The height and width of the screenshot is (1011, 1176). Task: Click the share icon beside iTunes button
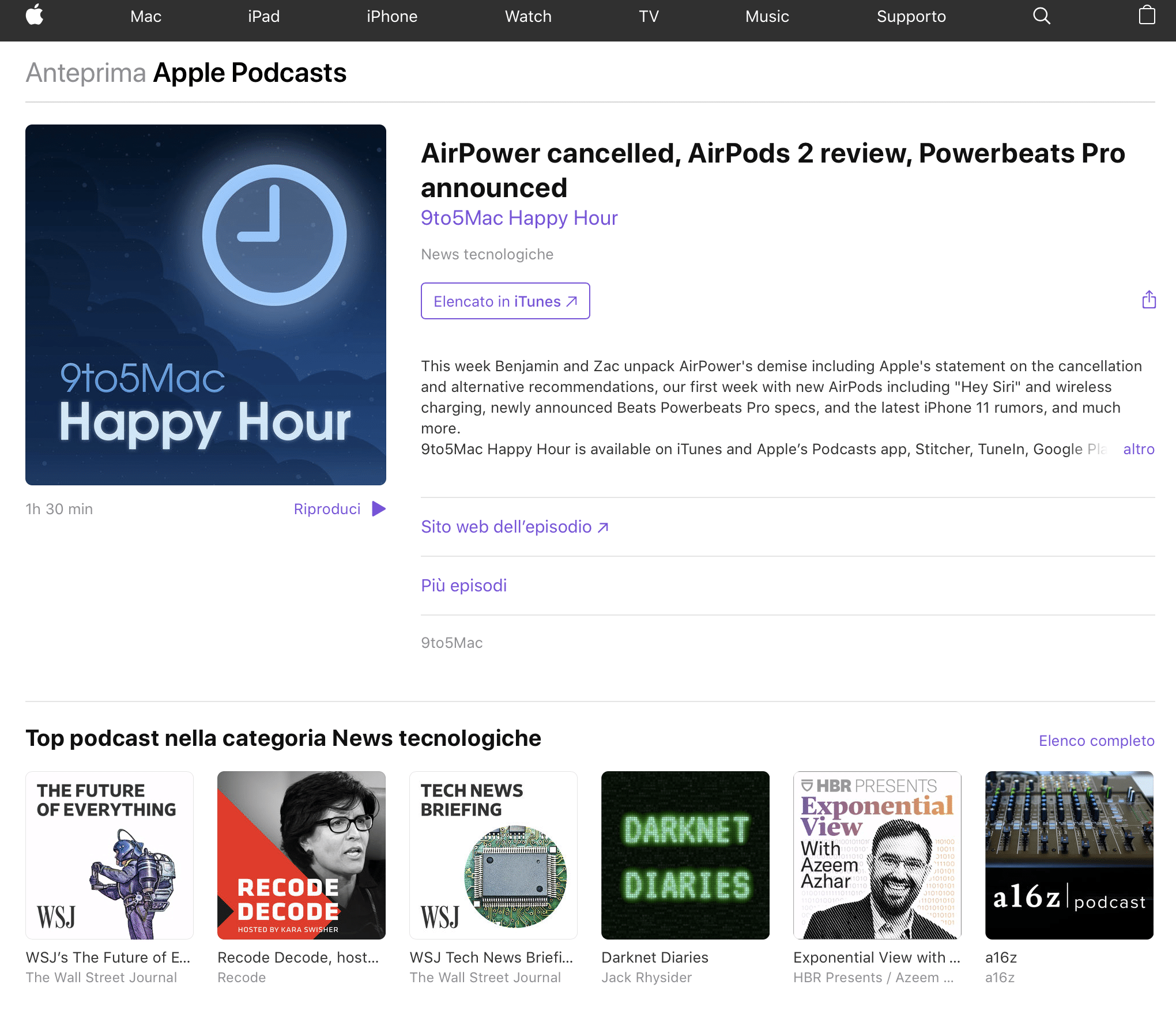[1149, 300]
